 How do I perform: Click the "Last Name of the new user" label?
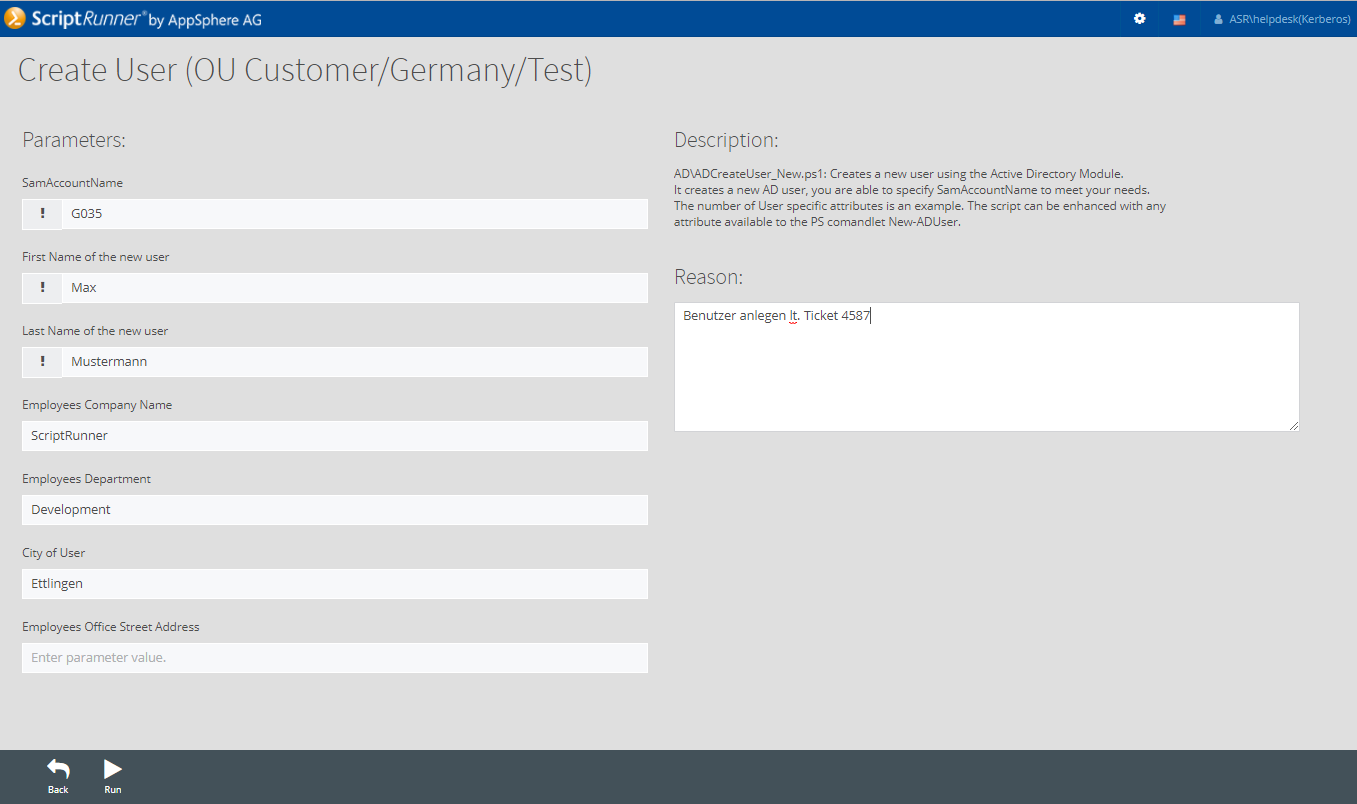coord(95,331)
